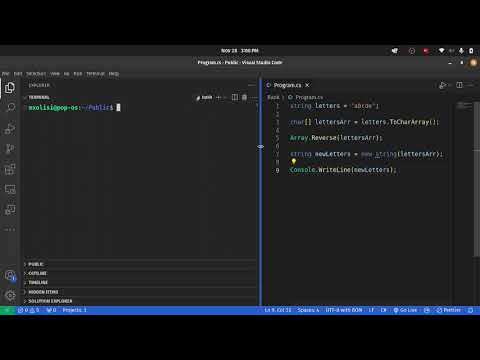Viewport: 480px width, 360px height.
Task: Kill terminal with the trash icon
Action: click(244, 97)
